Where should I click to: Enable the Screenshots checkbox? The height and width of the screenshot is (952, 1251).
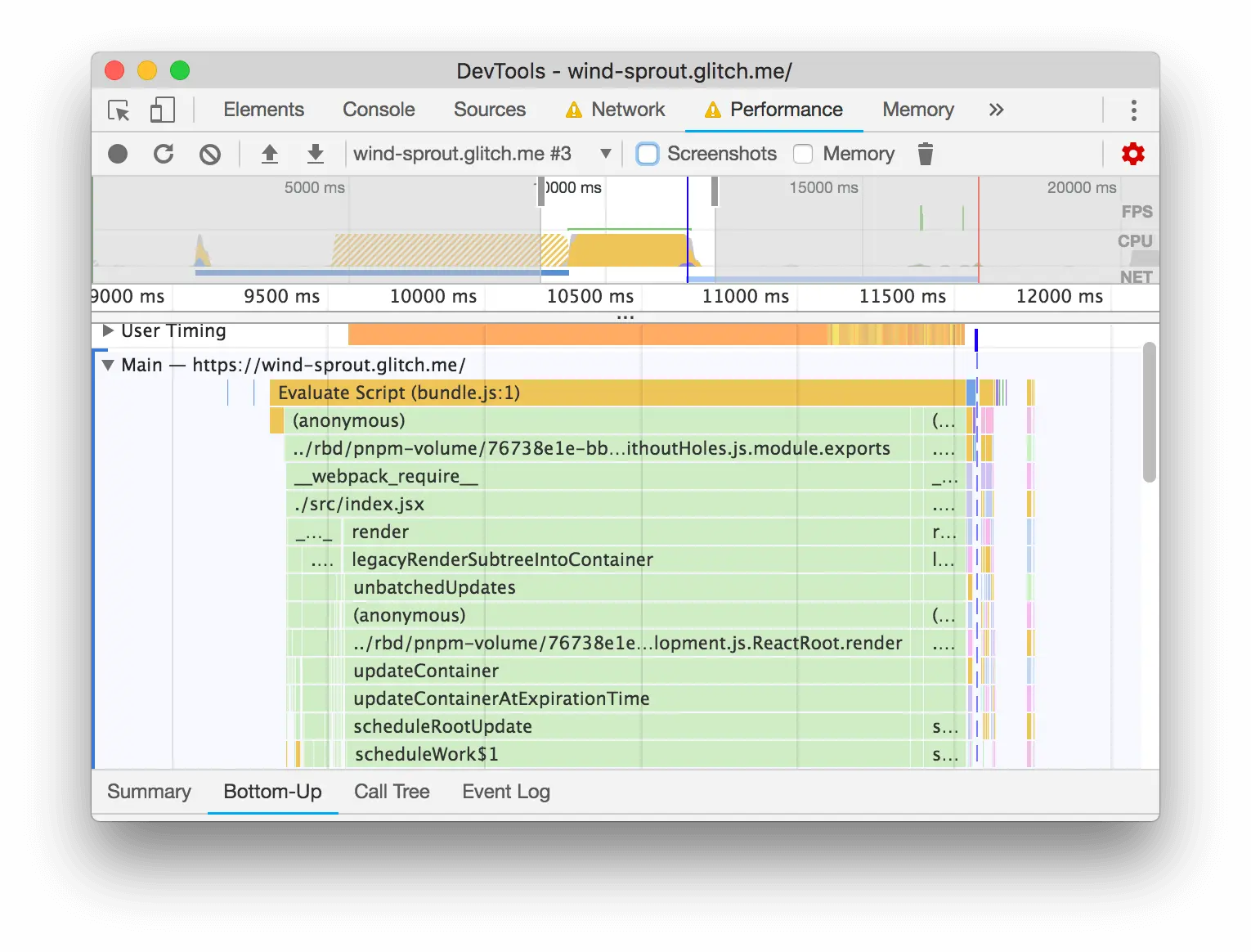[x=648, y=154]
